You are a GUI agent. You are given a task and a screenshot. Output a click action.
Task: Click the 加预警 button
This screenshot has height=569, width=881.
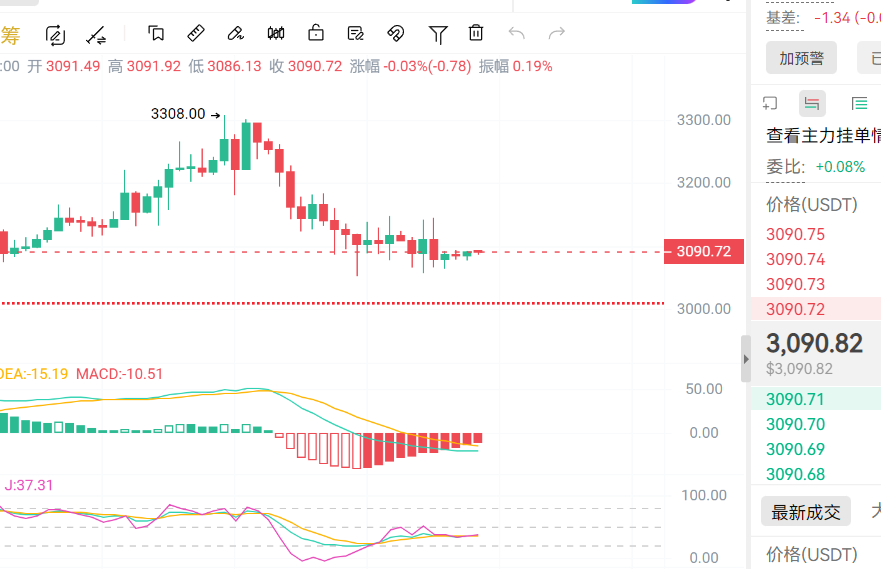tap(801, 58)
